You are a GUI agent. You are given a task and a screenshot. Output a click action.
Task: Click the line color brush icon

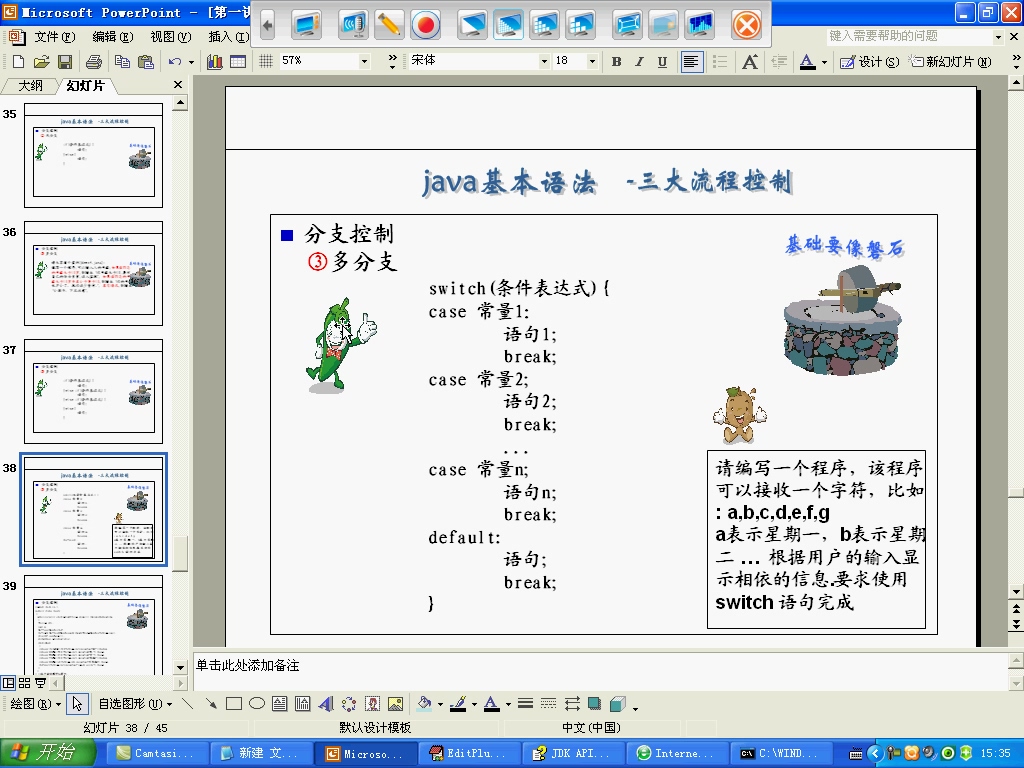click(x=458, y=703)
